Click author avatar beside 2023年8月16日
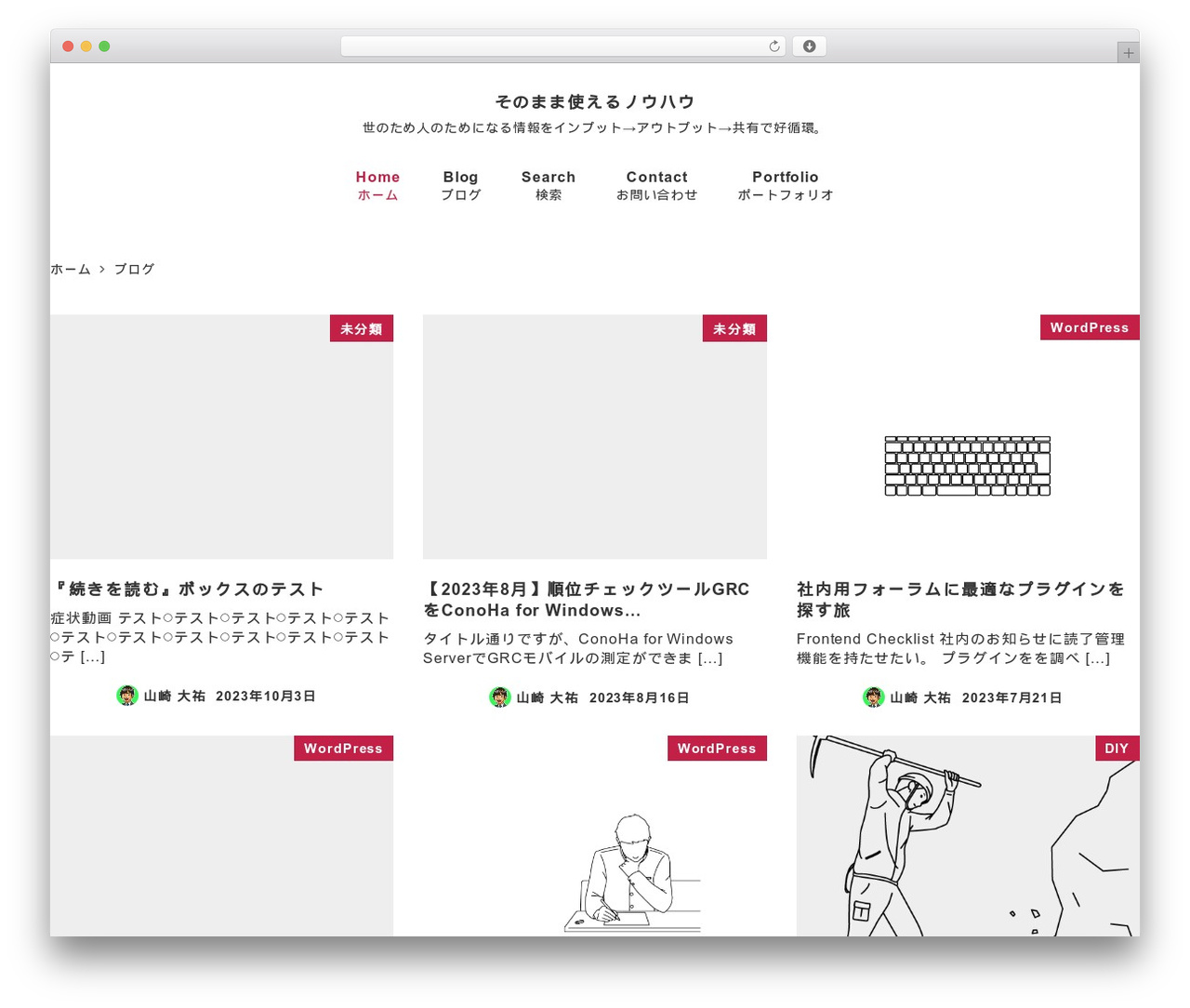This screenshot has height=1008, width=1190. point(500,697)
